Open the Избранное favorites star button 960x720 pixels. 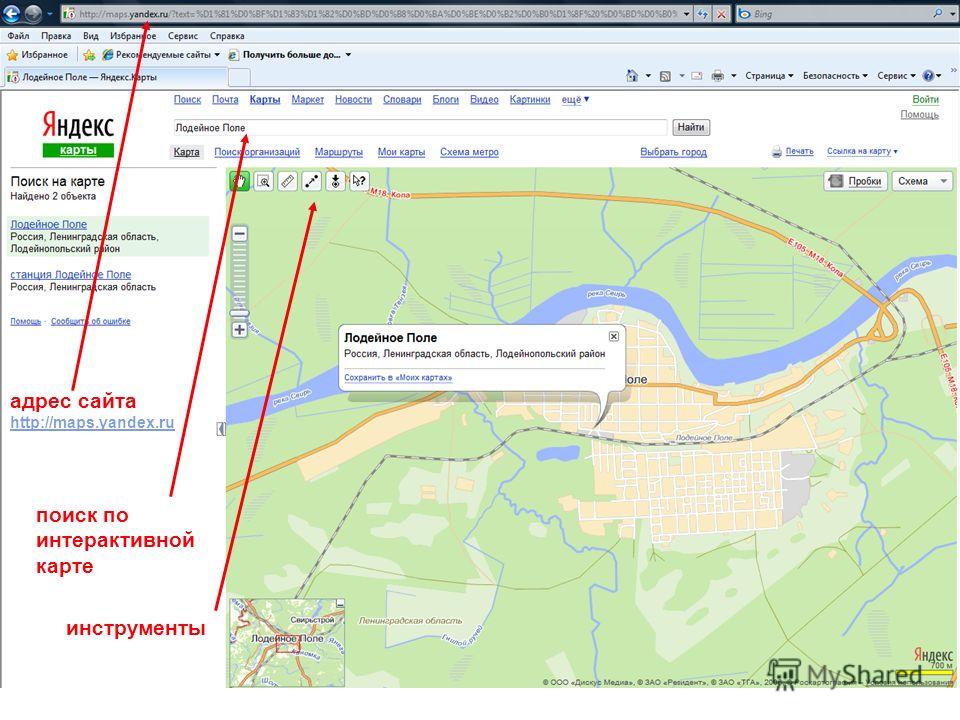click(x=37, y=55)
